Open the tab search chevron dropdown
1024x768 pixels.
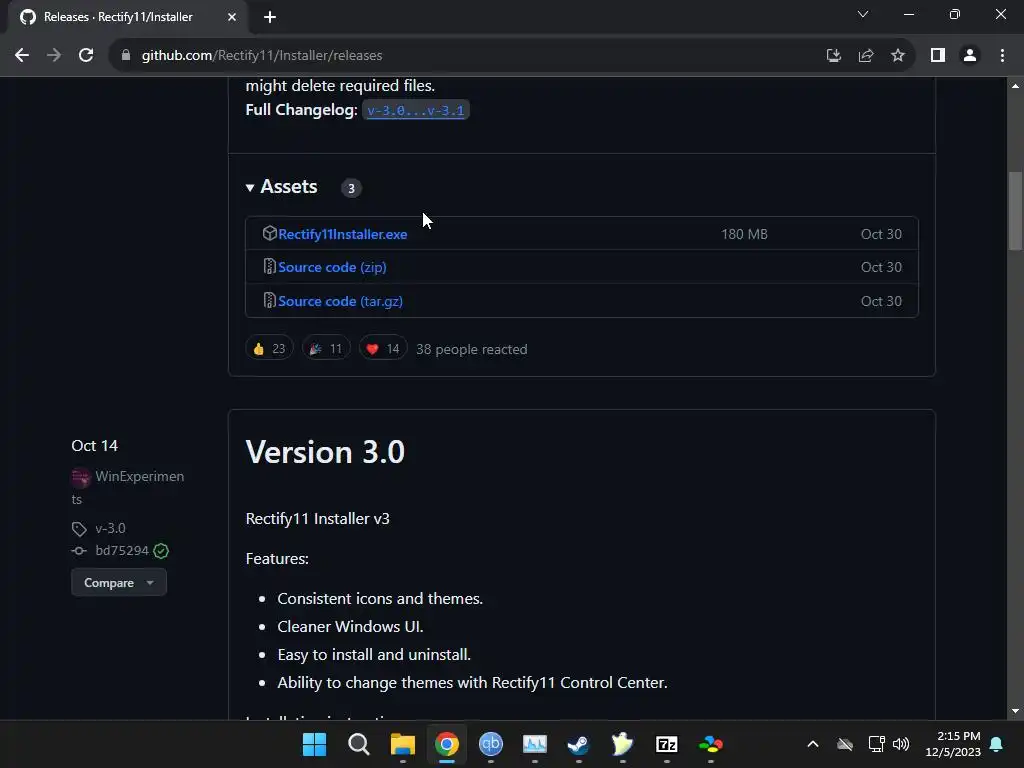863,14
